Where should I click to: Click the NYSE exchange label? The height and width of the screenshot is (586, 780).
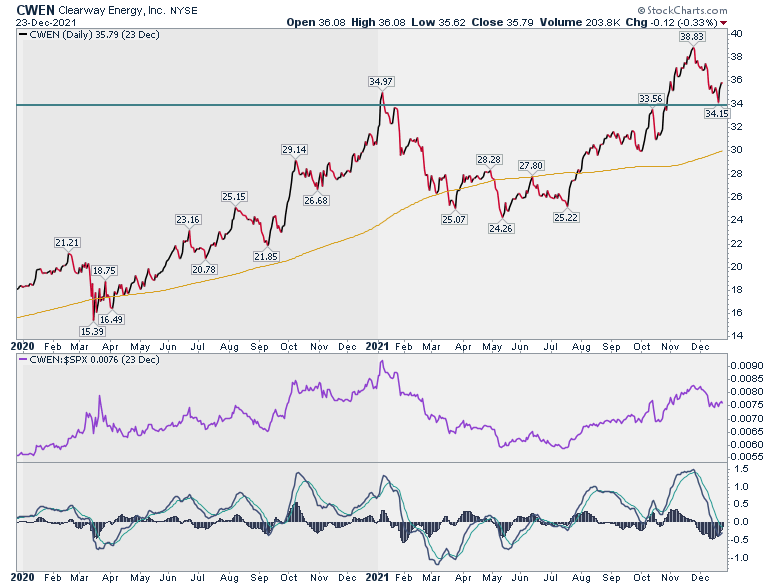(184, 10)
